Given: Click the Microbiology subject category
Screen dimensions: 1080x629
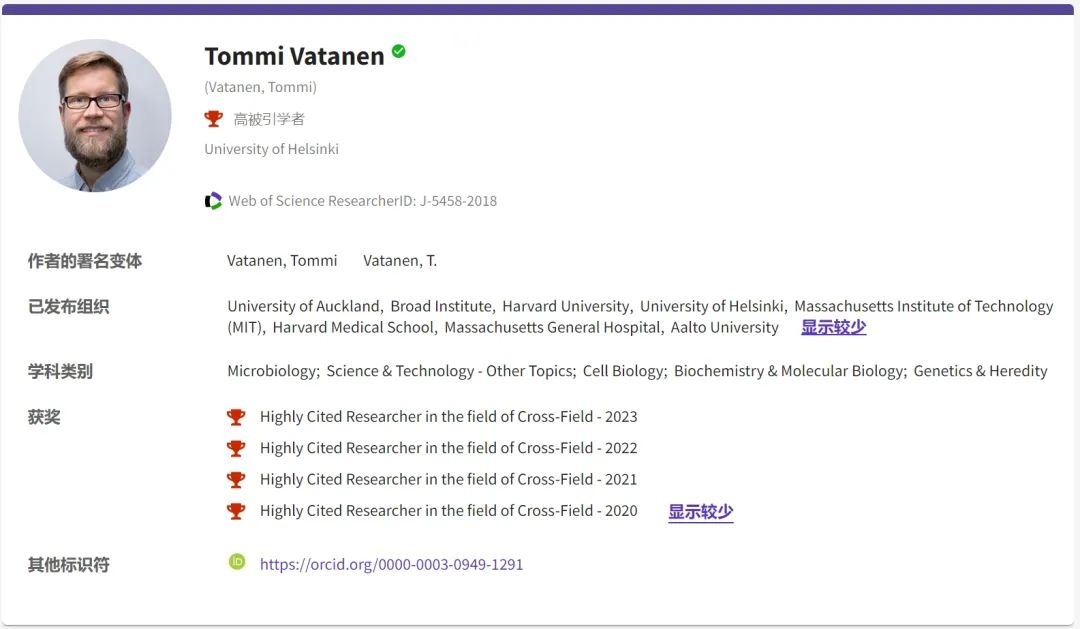Looking at the screenshot, I should pyautogui.click(x=272, y=371).
